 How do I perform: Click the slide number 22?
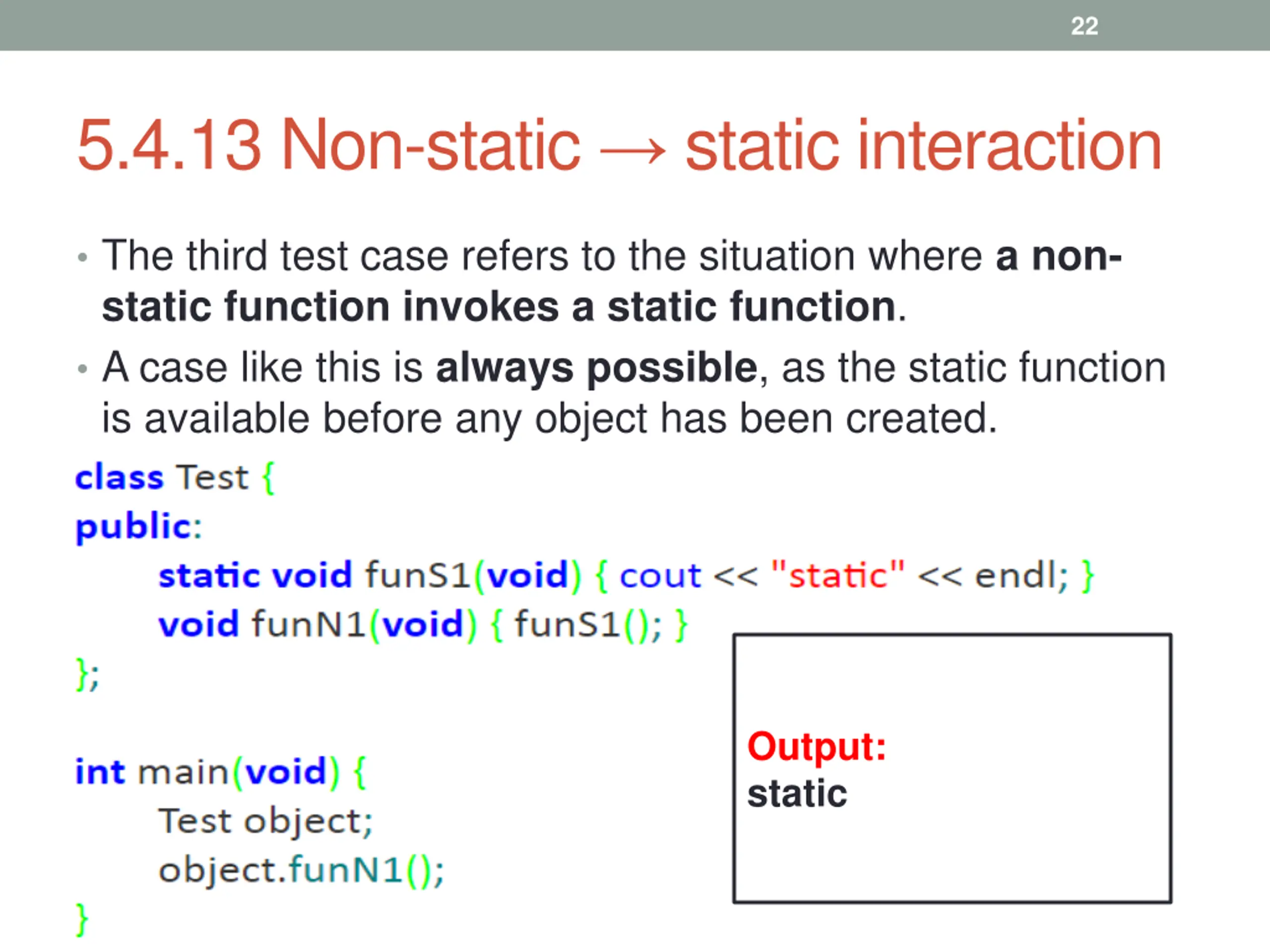1084,26
